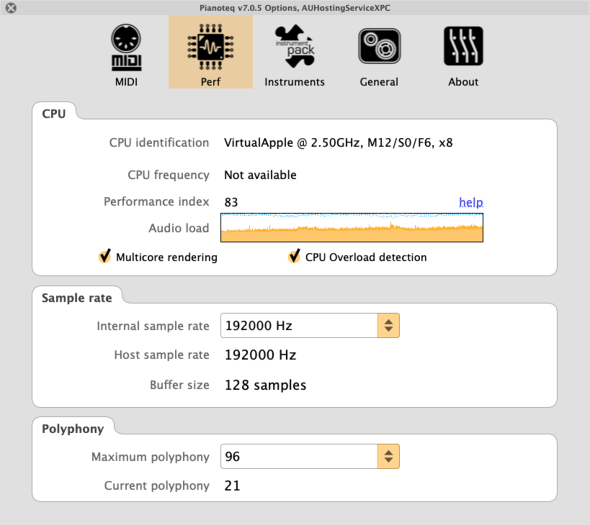Expand the Internal sample rate dropdown

click(310, 326)
